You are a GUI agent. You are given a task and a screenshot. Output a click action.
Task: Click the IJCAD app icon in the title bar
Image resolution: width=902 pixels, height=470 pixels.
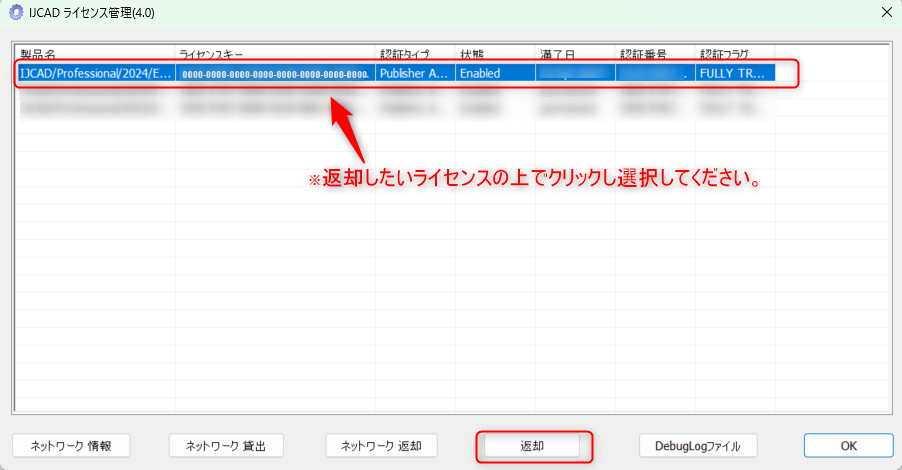pyautogui.click(x=16, y=12)
